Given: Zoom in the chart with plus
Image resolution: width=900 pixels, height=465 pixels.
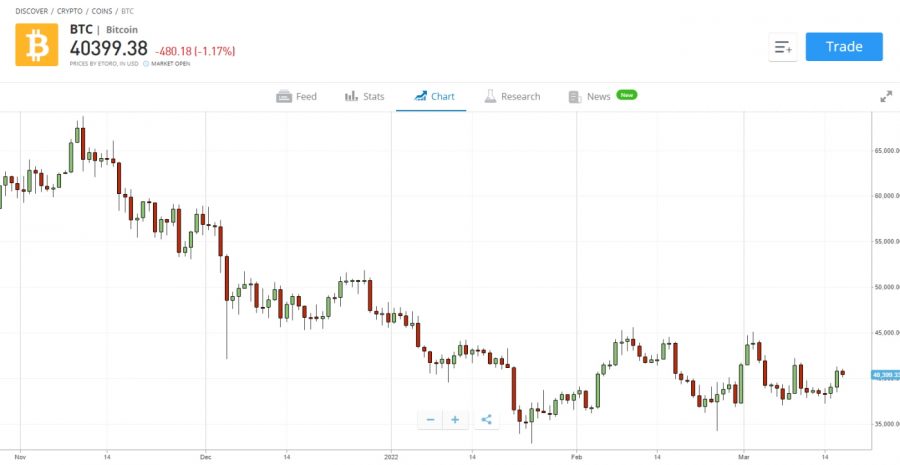Looking at the screenshot, I should coord(455,420).
